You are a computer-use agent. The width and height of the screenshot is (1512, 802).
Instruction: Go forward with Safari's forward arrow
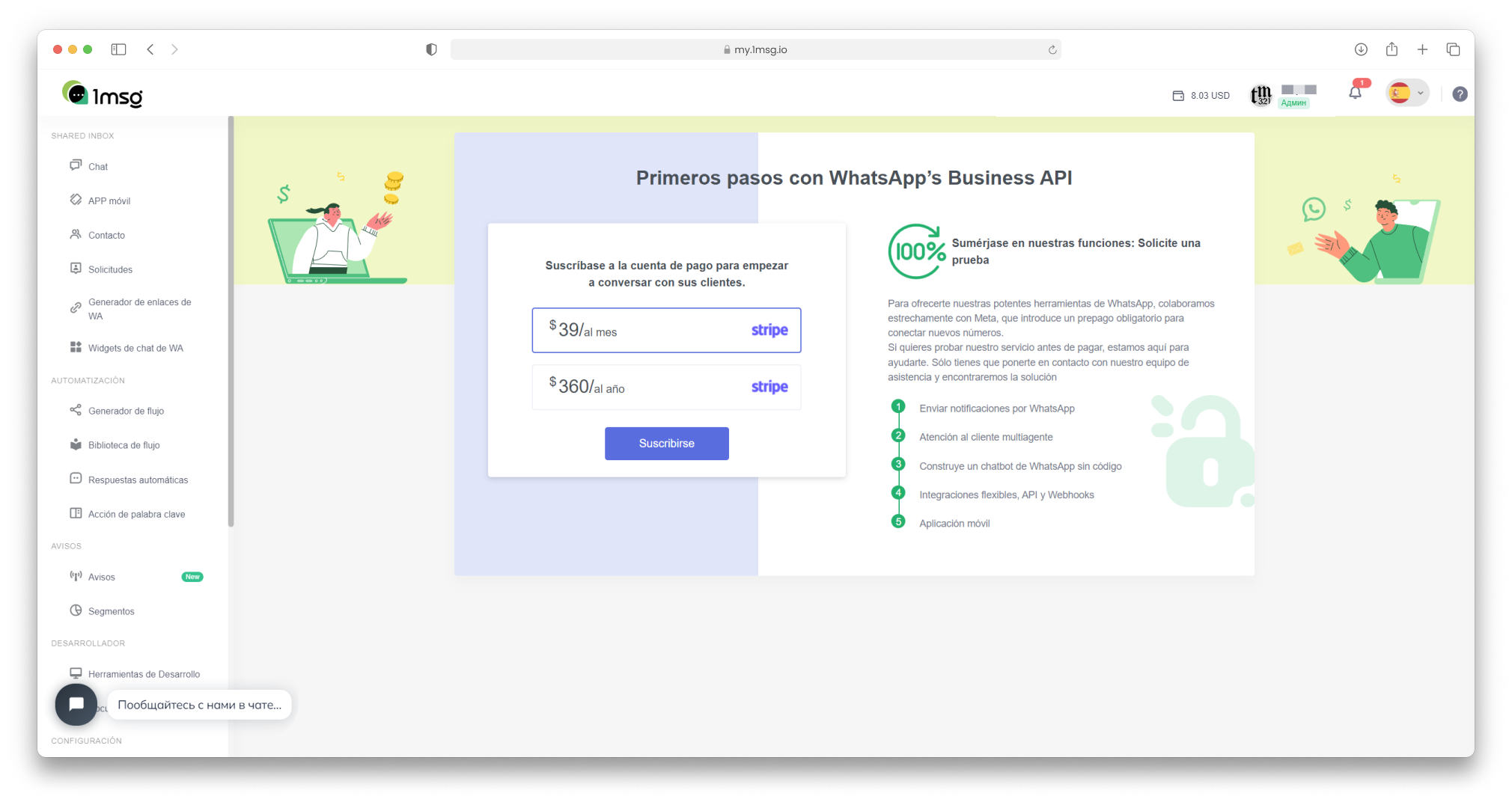coord(174,49)
